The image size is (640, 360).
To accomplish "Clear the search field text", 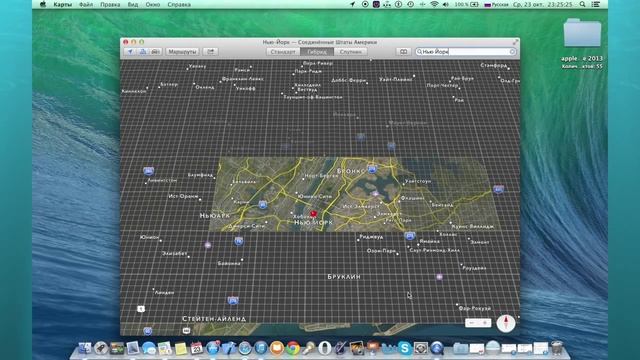I will [512, 52].
